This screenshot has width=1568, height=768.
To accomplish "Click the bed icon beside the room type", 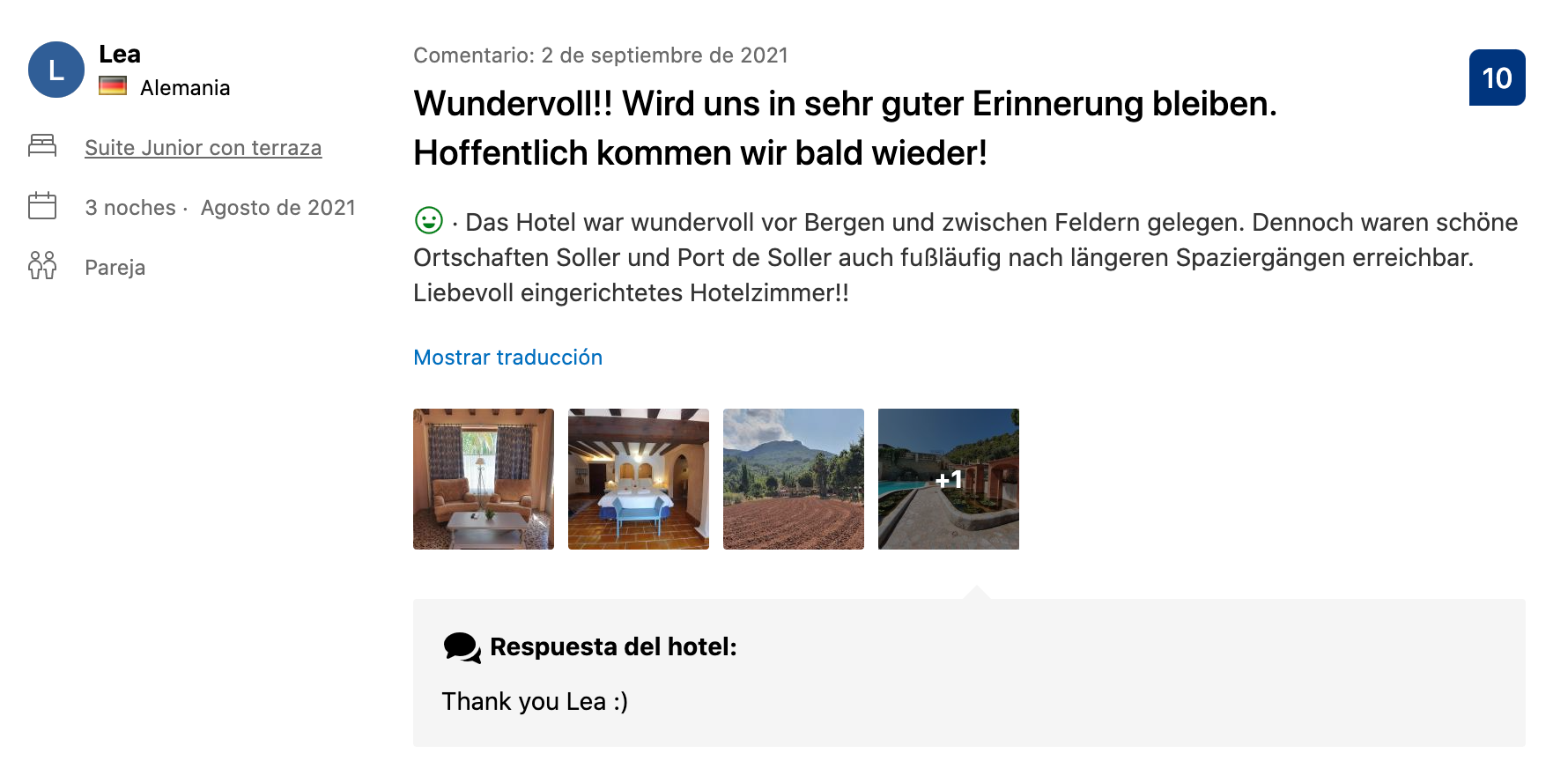I will click(42, 146).
